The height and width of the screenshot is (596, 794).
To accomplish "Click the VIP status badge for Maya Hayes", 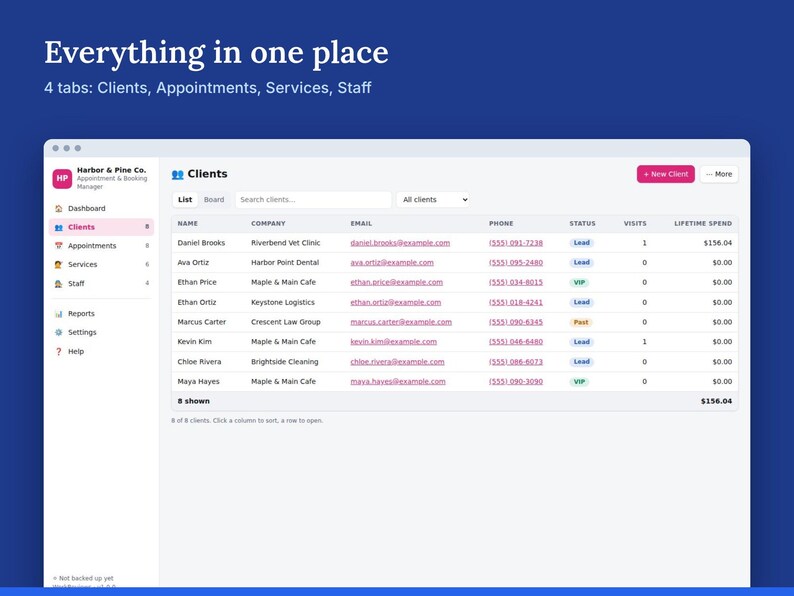I will tap(579, 382).
